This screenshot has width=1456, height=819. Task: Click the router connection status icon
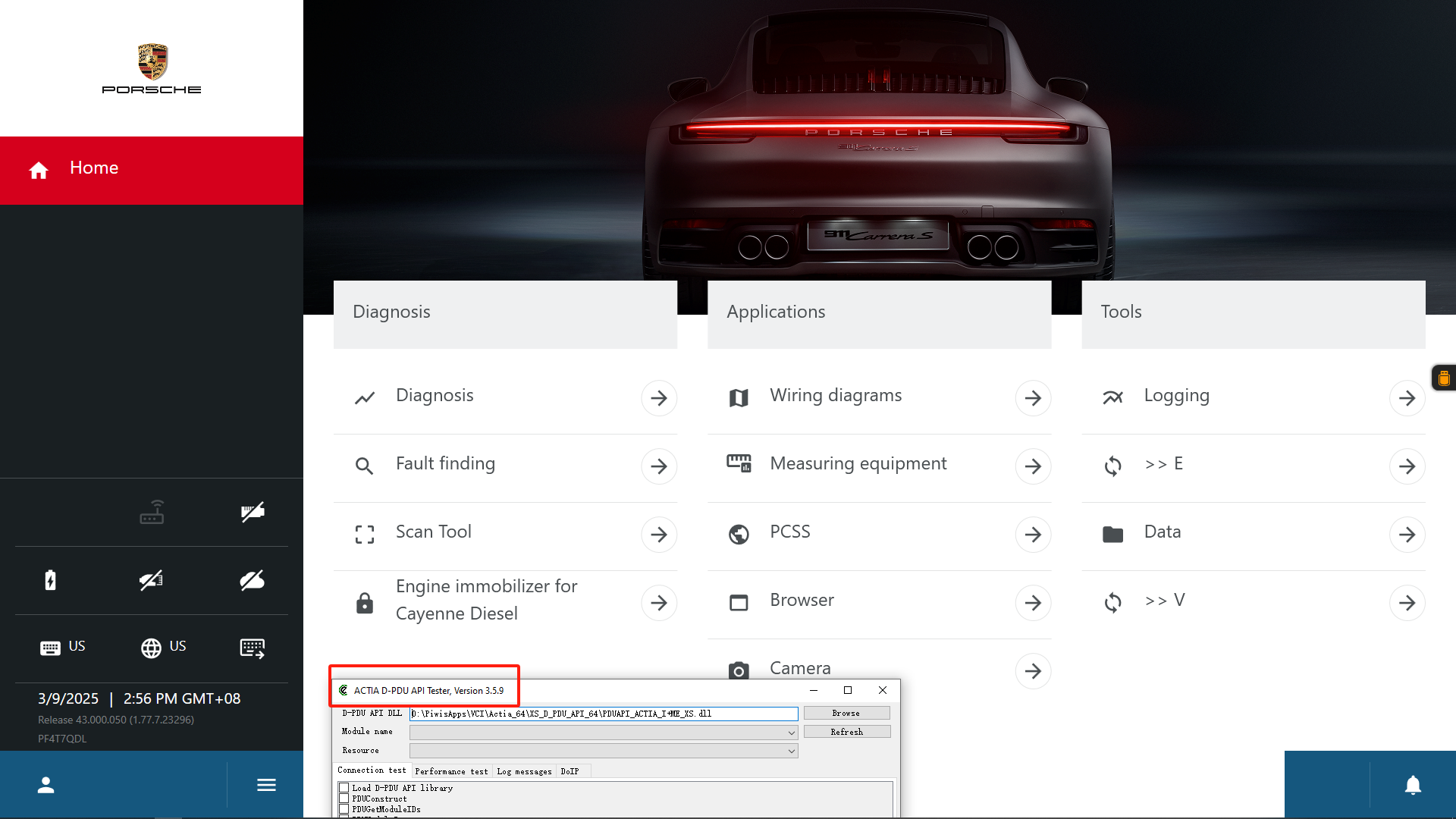[x=152, y=512]
